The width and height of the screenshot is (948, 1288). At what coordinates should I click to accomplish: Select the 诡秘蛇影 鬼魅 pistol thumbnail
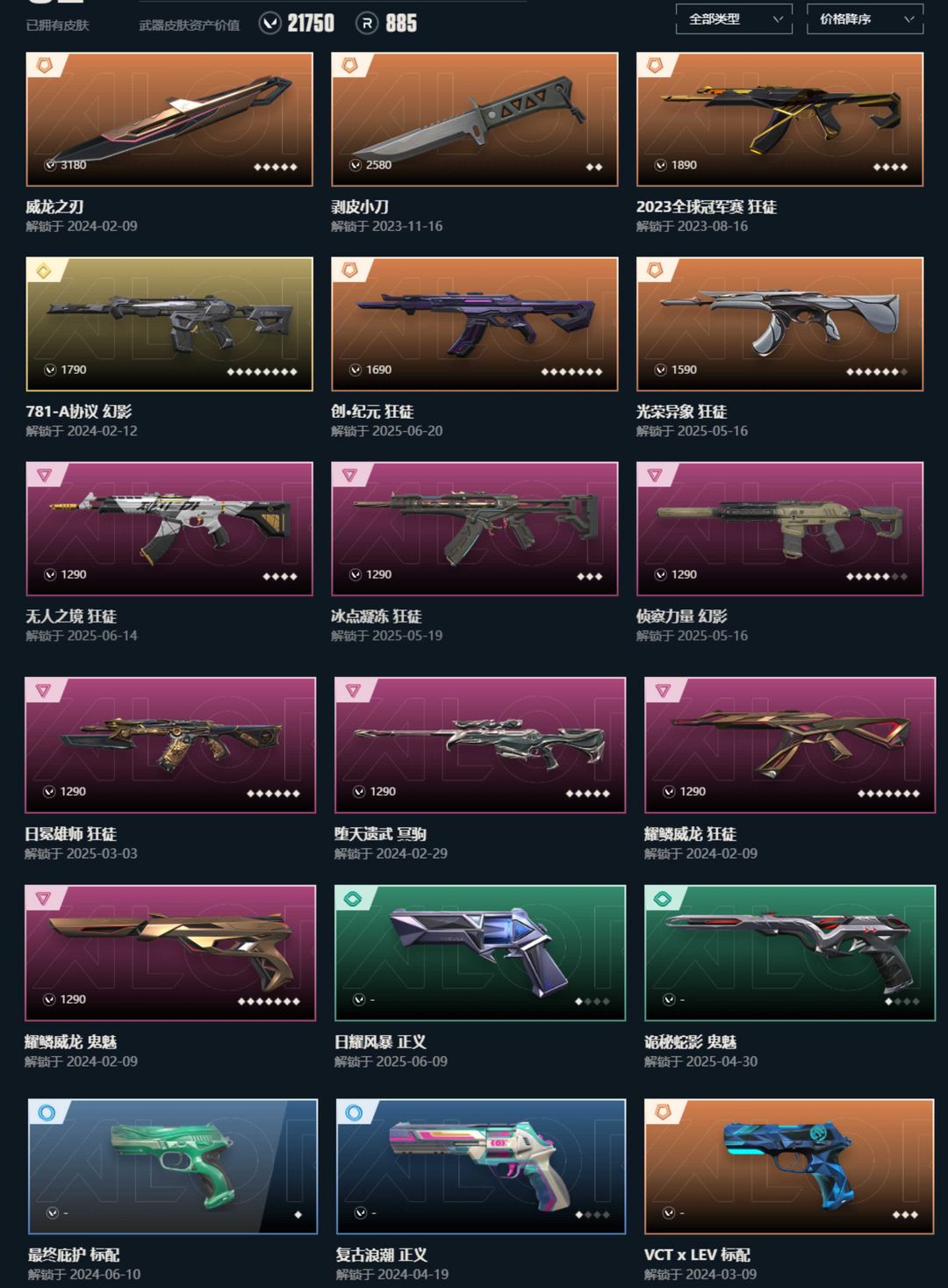[x=790, y=953]
